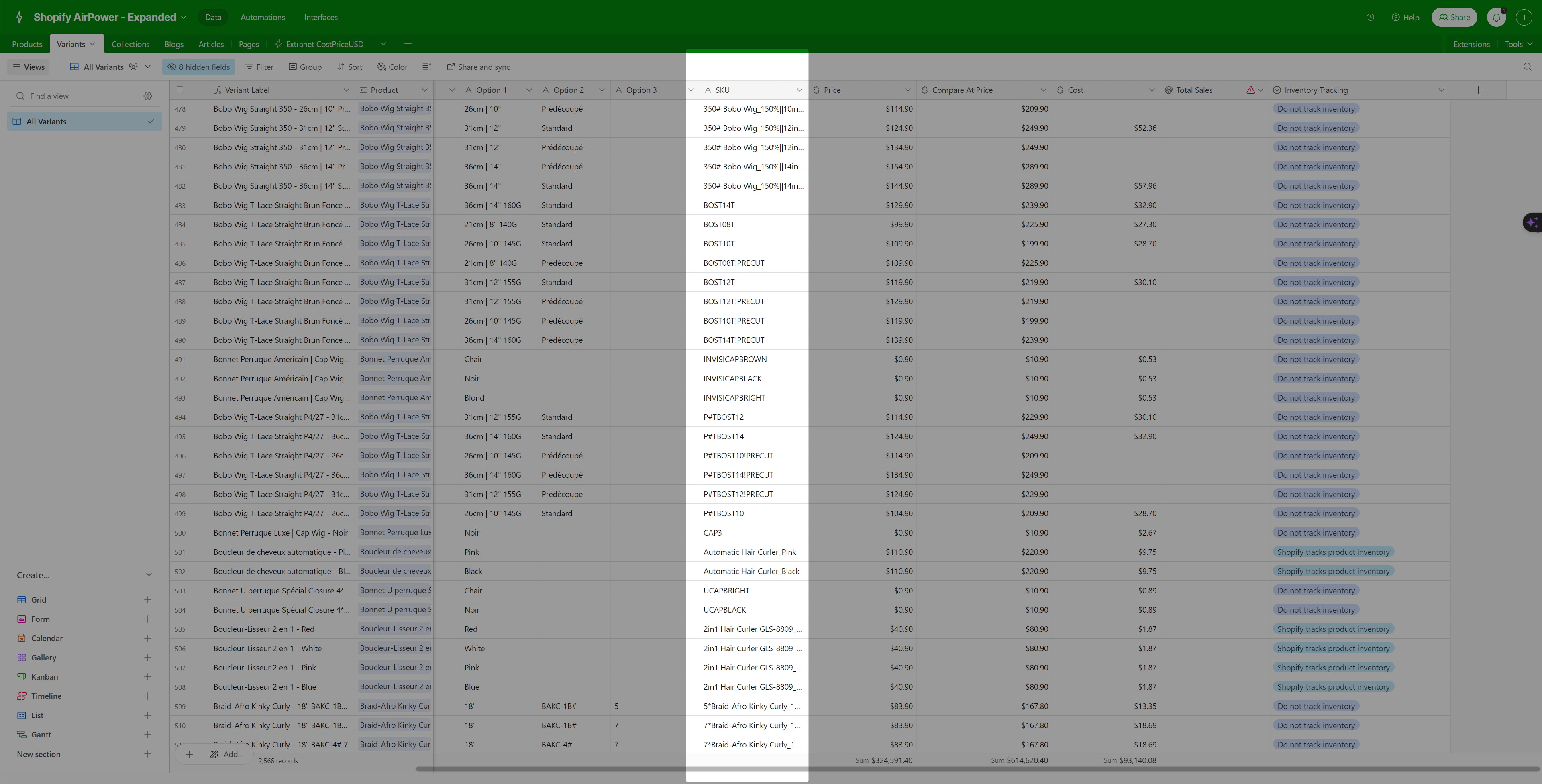
Task: Click Total Sales warning triangle icon
Action: (x=1250, y=90)
